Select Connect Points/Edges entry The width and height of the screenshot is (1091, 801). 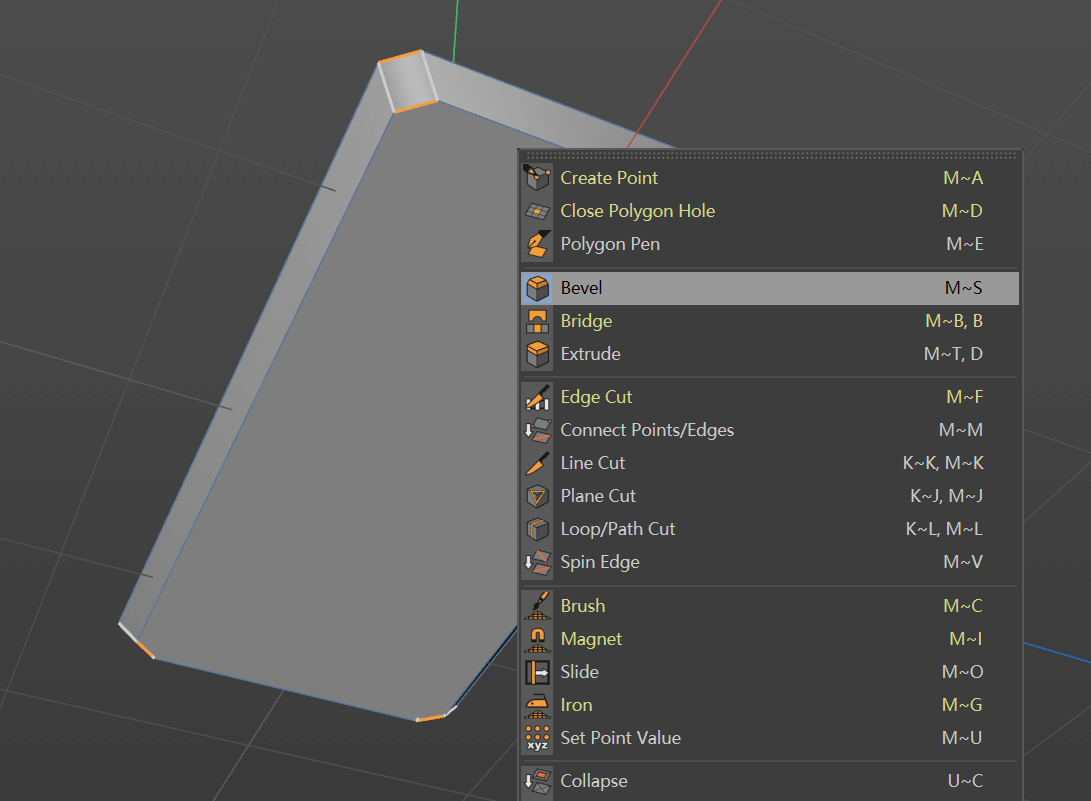770,430
